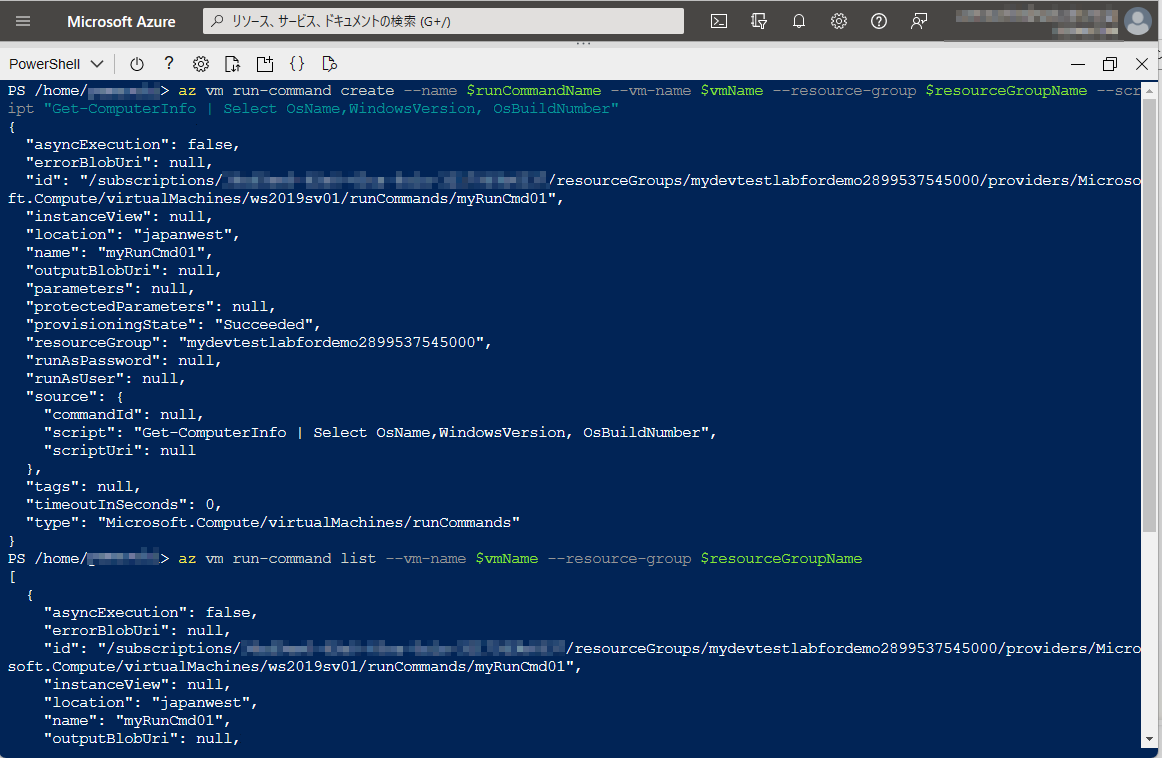Image resolution: width=1162 pixels, height=758 pixels.
Task: Restart Cloud Shell with the power icon
Action: (136, 63)
